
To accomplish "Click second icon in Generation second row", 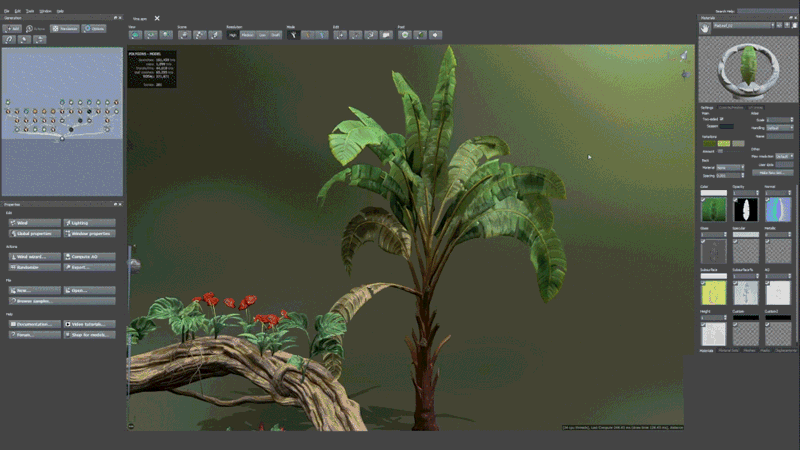I will 24,39.
